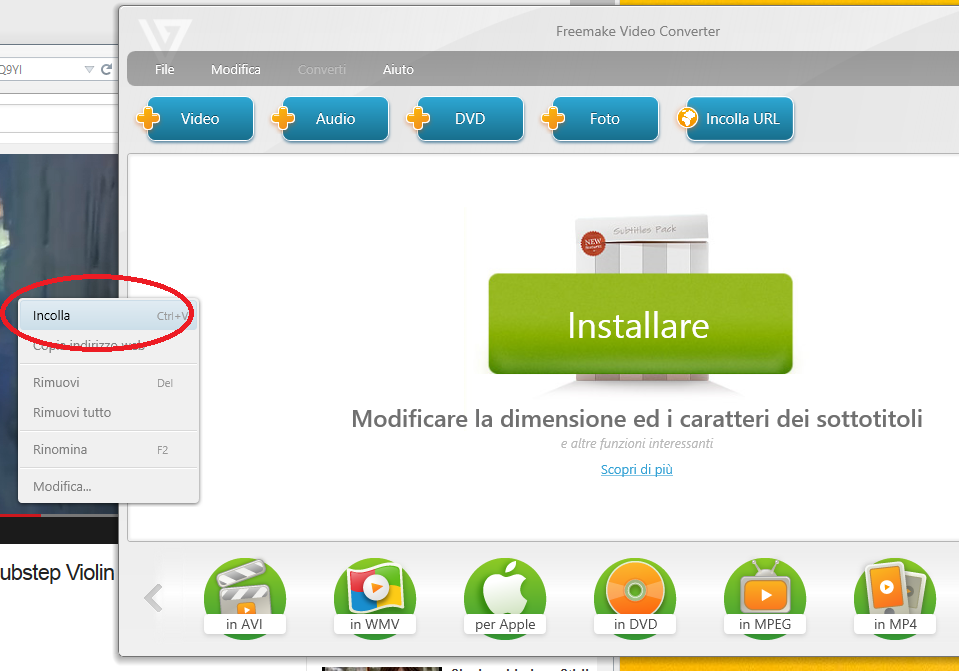Select Rimuovi tutto in context menu
Screen dimensions: 959x671
[108, 412]
